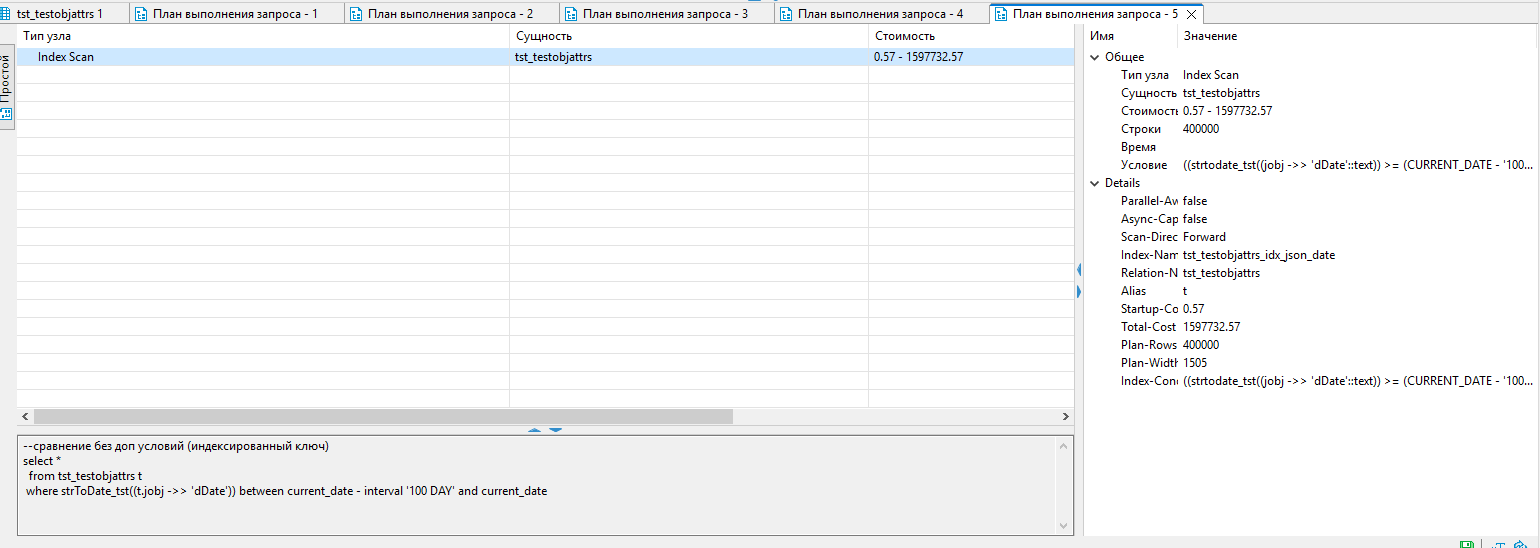Viewport: 1540px width, 548px height.
Task: Select the Index-Name property row
Action: (x=1258, y=255)
